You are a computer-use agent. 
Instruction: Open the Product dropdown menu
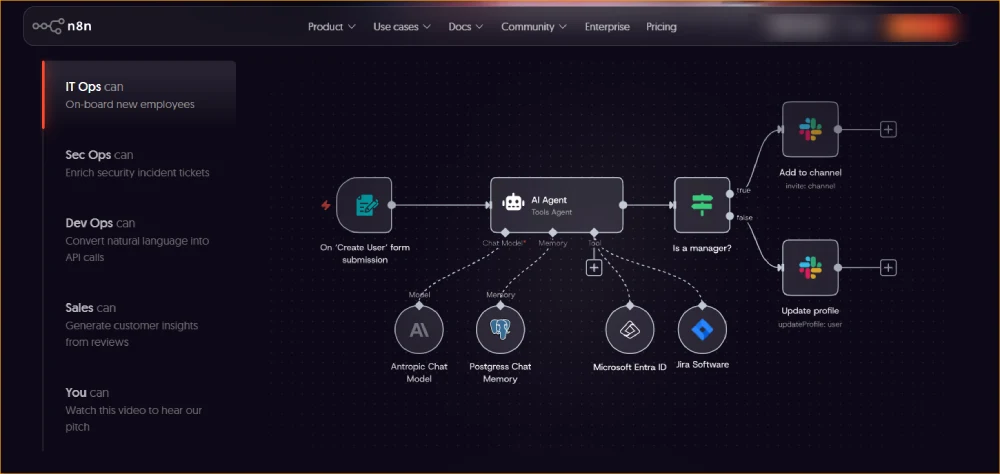click(x=332, y=27)
